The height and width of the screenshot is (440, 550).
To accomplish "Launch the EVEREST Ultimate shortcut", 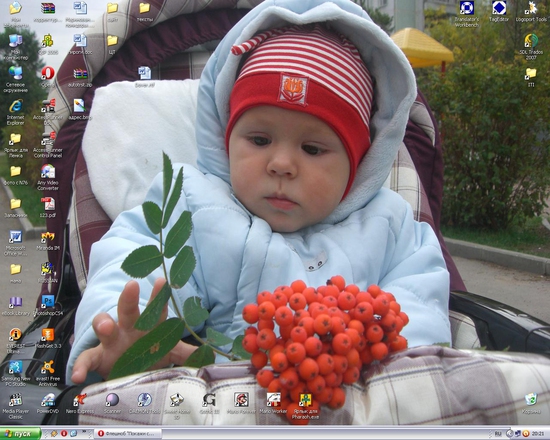I will pyautogui.click(x=15, y=335).
